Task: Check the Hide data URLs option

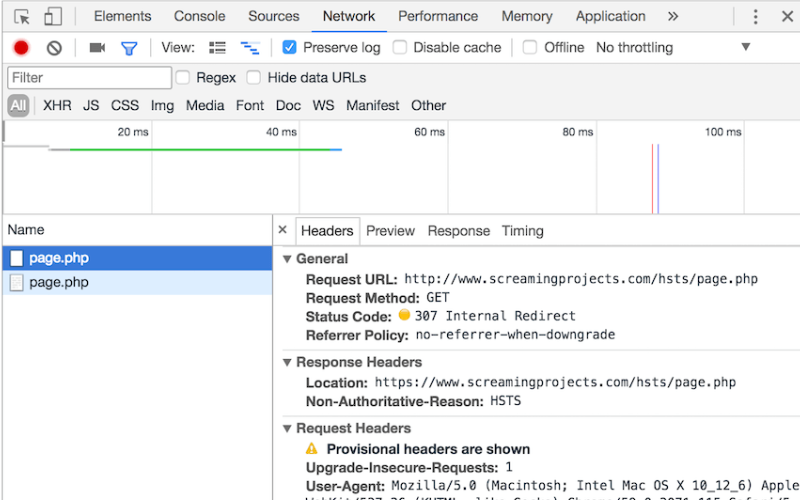Action: click(x=254, y=78)
